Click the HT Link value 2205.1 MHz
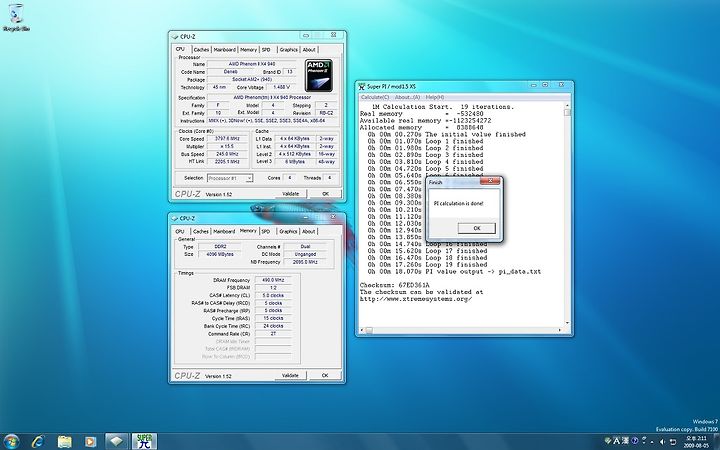720x450 pixels. pos(227,162)
